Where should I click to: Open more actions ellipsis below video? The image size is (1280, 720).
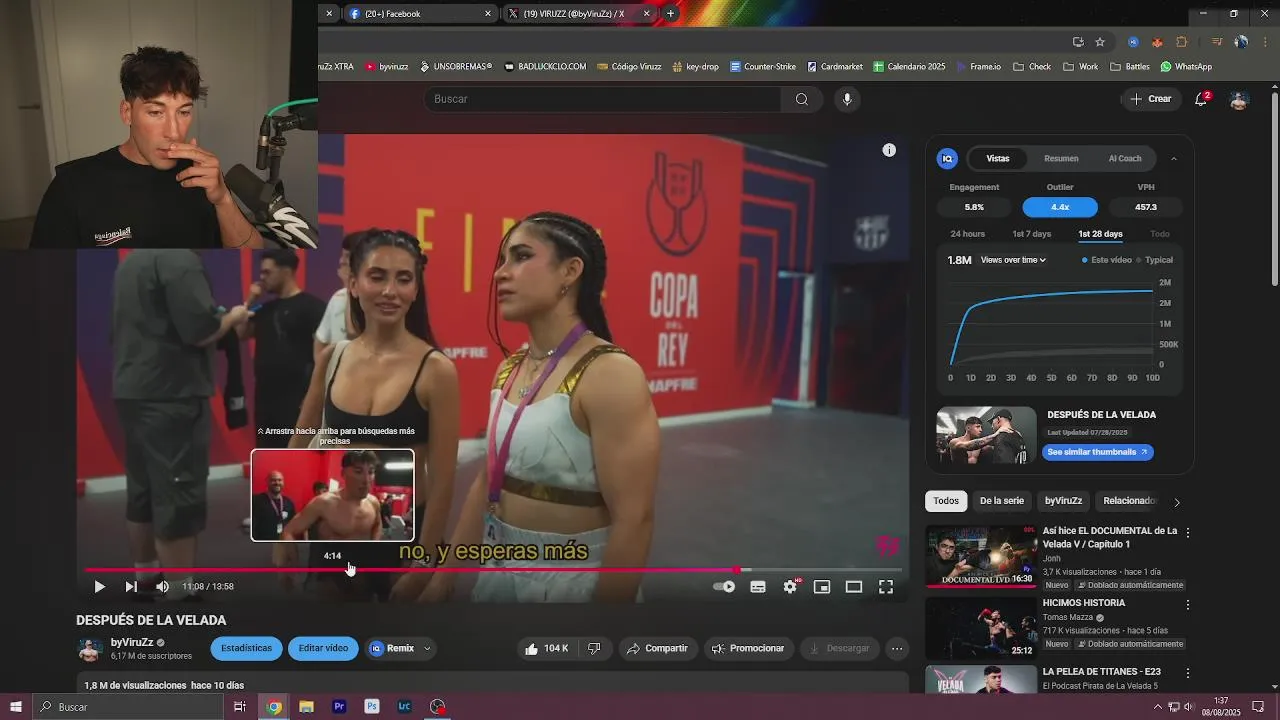pos(897,649)
